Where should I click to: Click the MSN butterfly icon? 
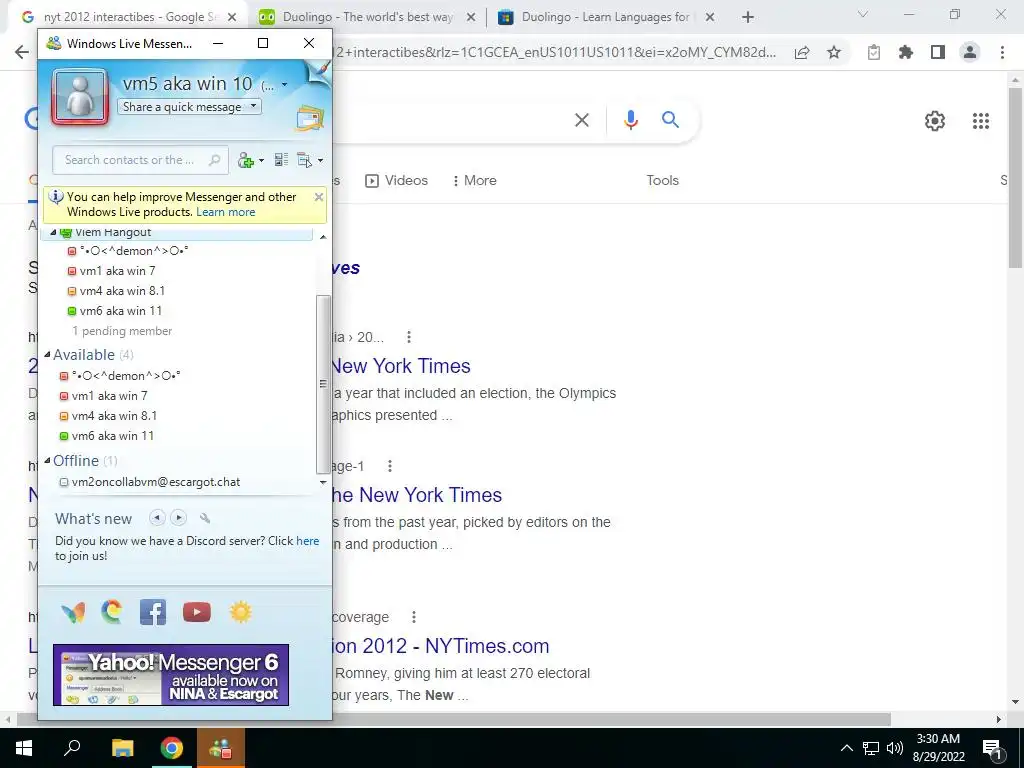tap(73, 613)
